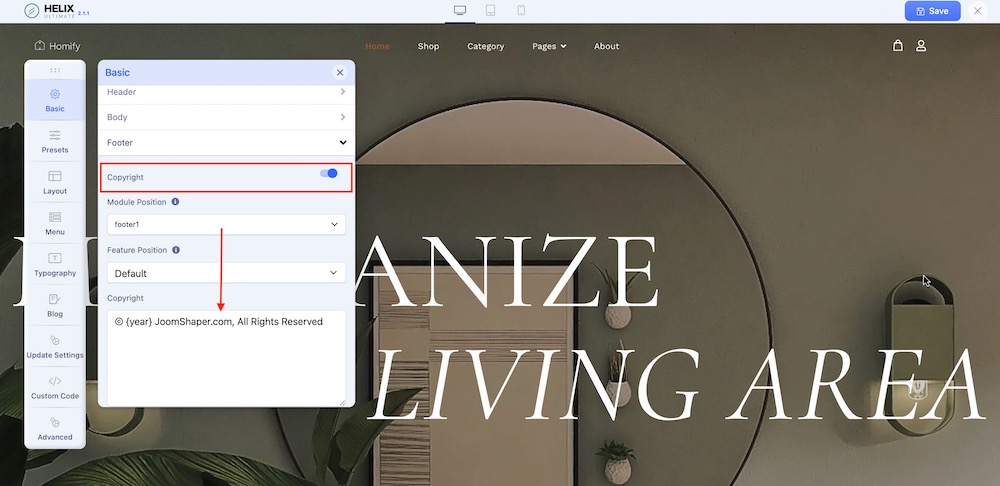This screenshot has width=1000, height=486.
Task: Open the Basic settings sidebar item
Action: click(55, 101)
